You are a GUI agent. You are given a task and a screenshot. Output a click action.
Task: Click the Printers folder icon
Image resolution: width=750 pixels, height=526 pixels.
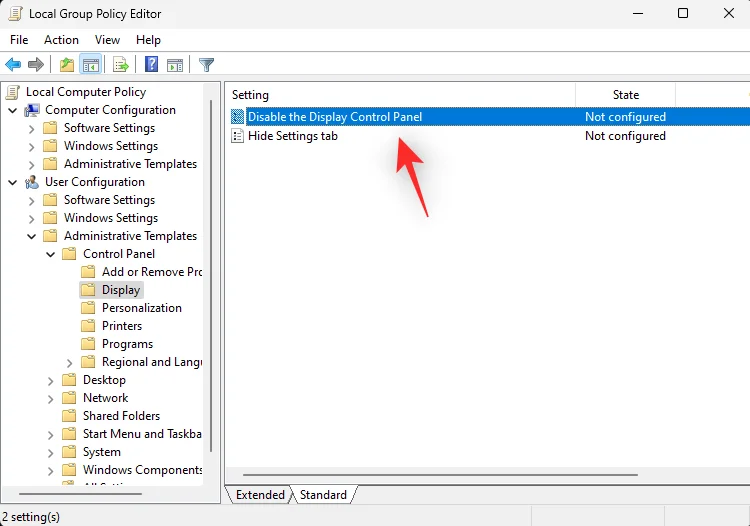(x=88, y=326)
